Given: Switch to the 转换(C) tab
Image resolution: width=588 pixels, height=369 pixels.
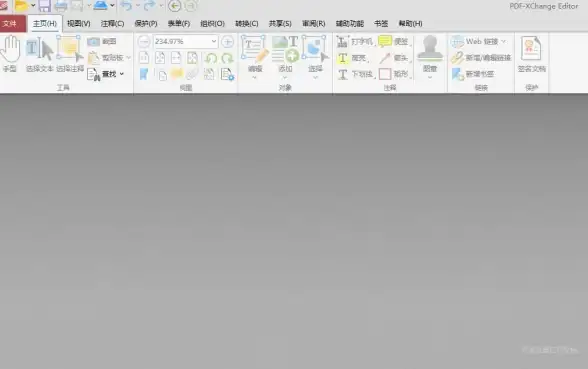Looking at the screenshot, I should (246, 24).
